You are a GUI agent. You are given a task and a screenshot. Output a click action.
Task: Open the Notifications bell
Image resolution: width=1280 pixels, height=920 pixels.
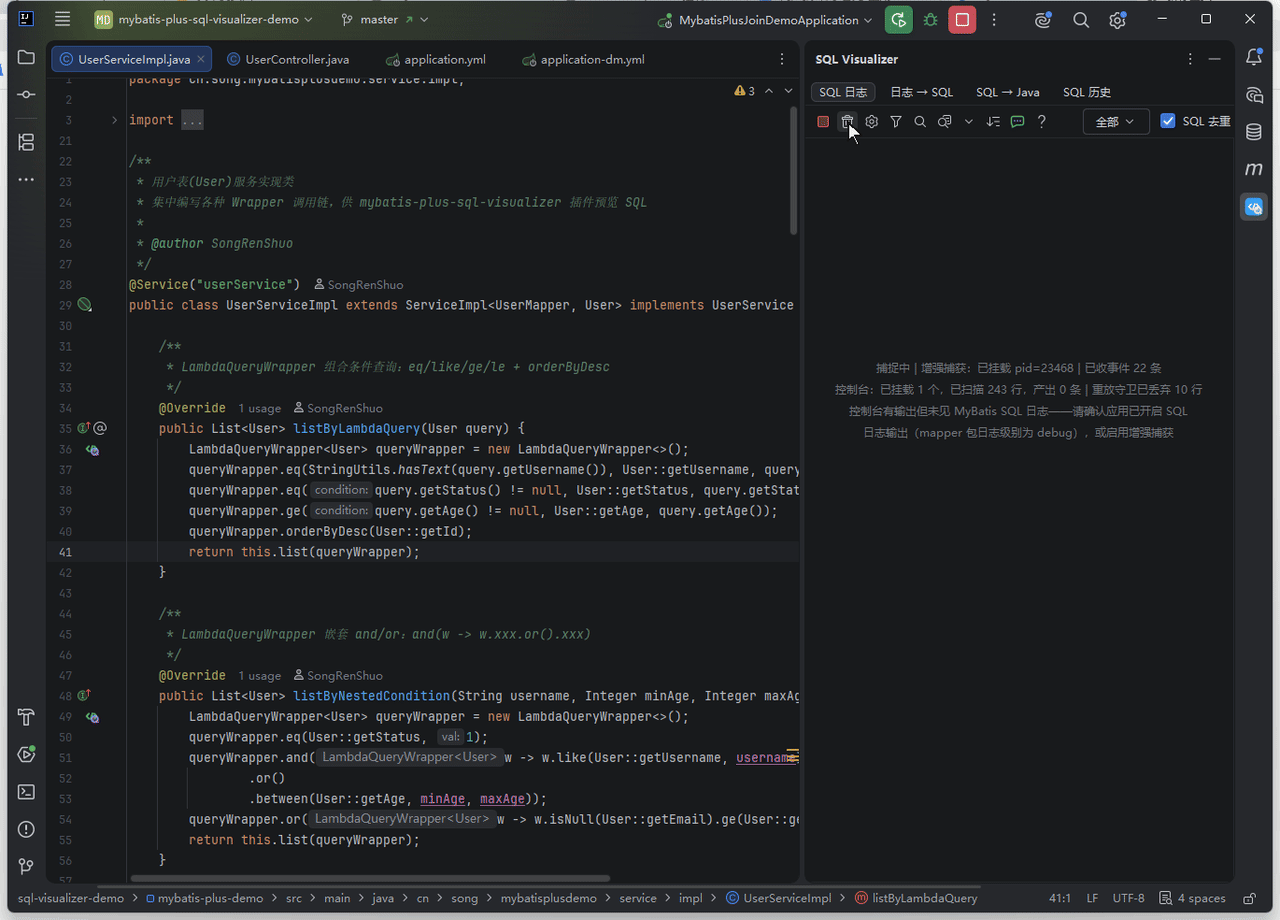1254,58
